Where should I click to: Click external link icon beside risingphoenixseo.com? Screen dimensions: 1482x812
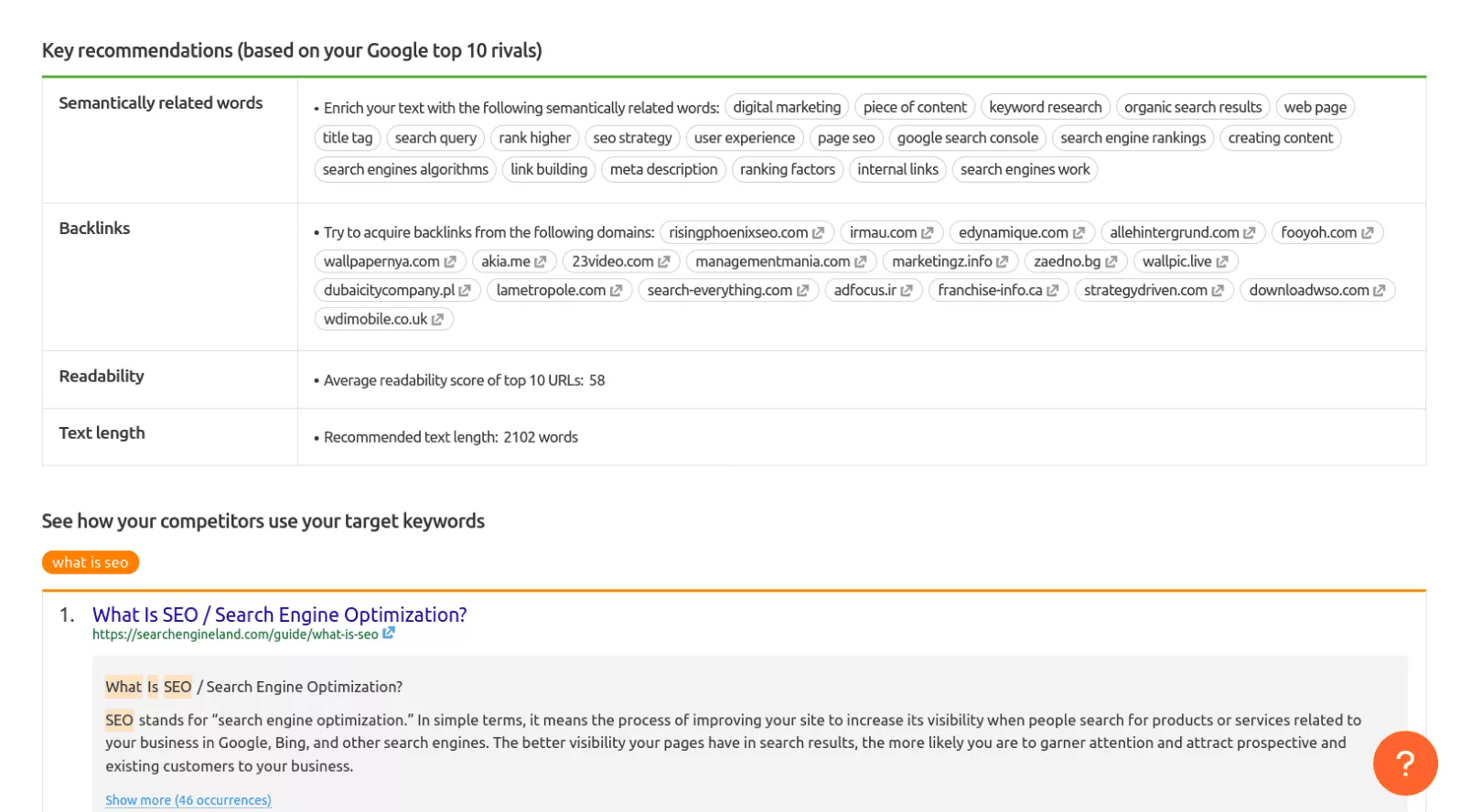point(818,233)
